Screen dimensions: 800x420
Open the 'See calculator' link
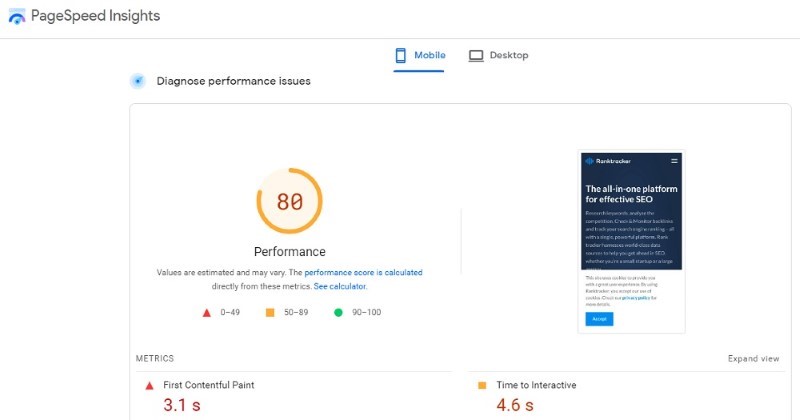(x=340, y=286)
